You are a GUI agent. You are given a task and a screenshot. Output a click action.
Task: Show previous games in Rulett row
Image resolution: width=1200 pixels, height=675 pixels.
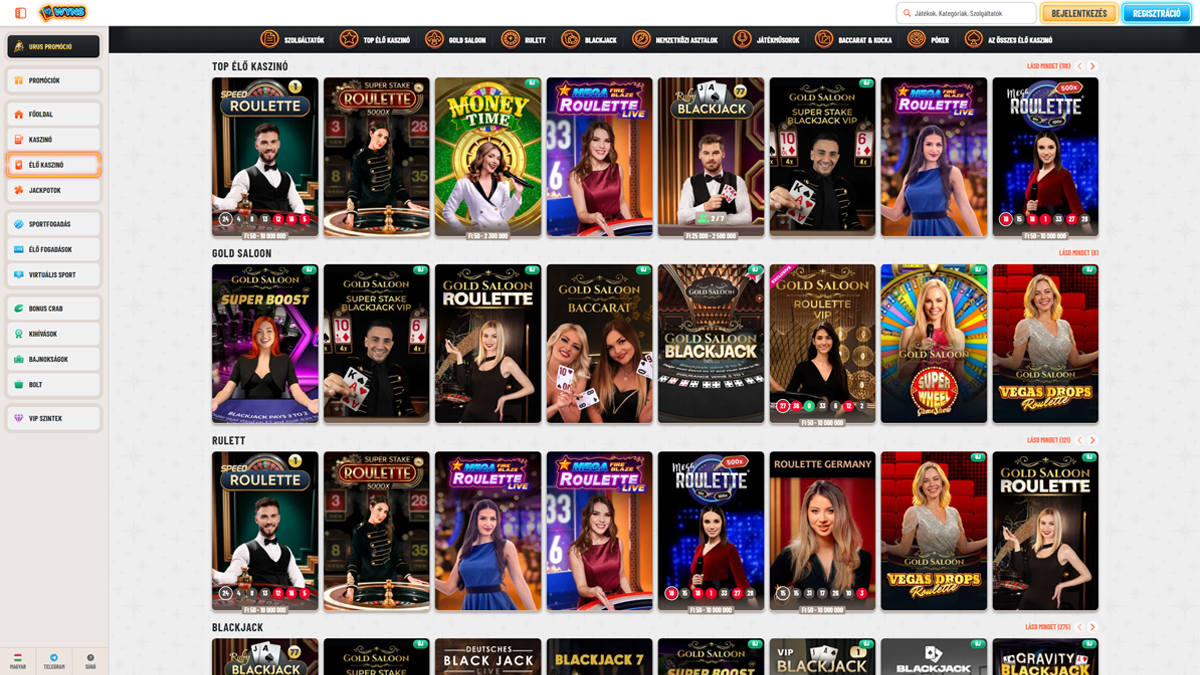[1079, 440]
